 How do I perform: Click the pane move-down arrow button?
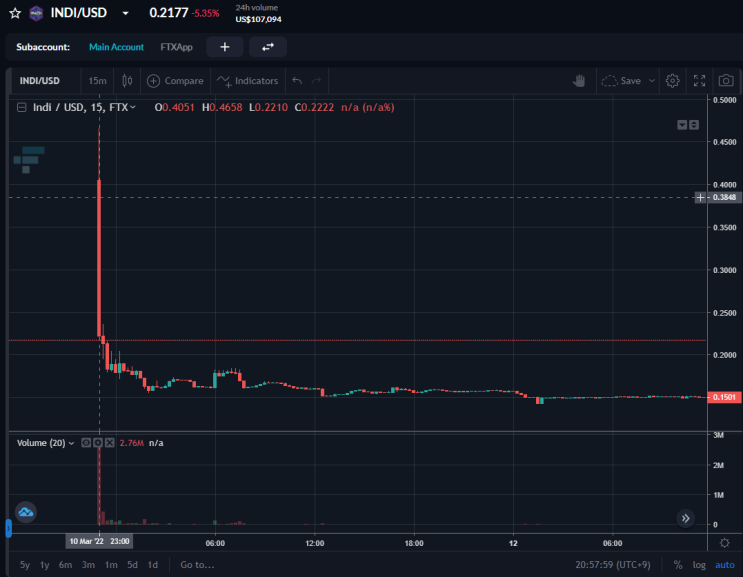682,125
